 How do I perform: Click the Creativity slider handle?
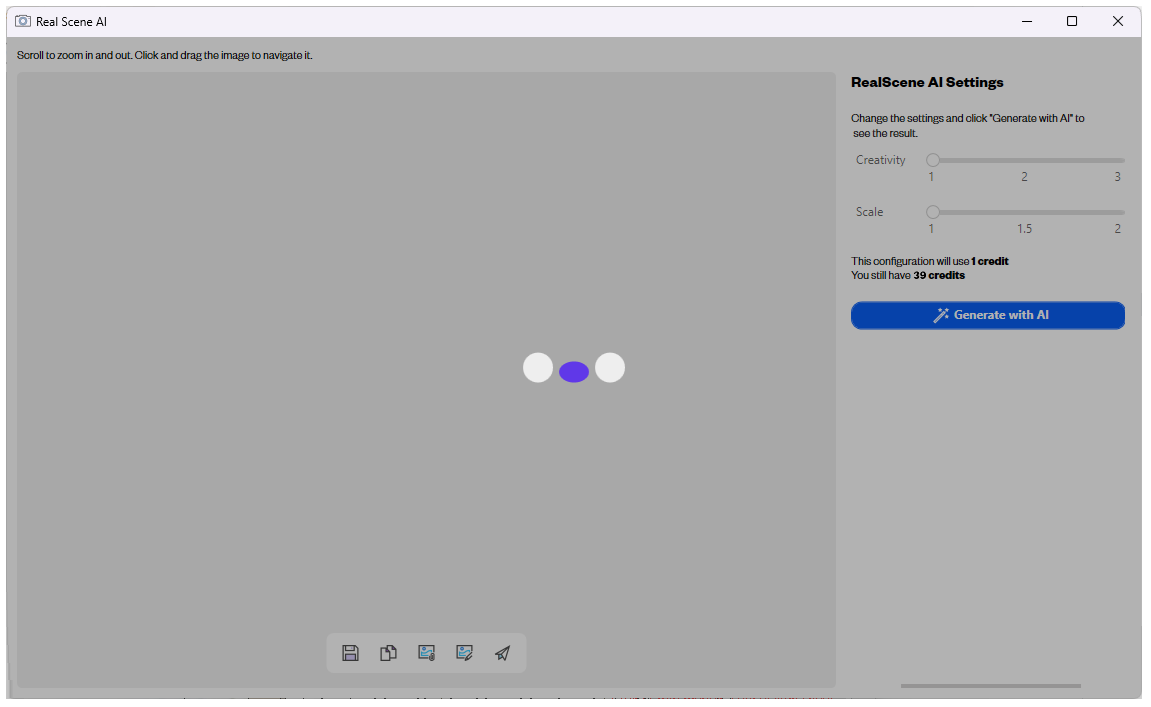(x=932, y=160)
